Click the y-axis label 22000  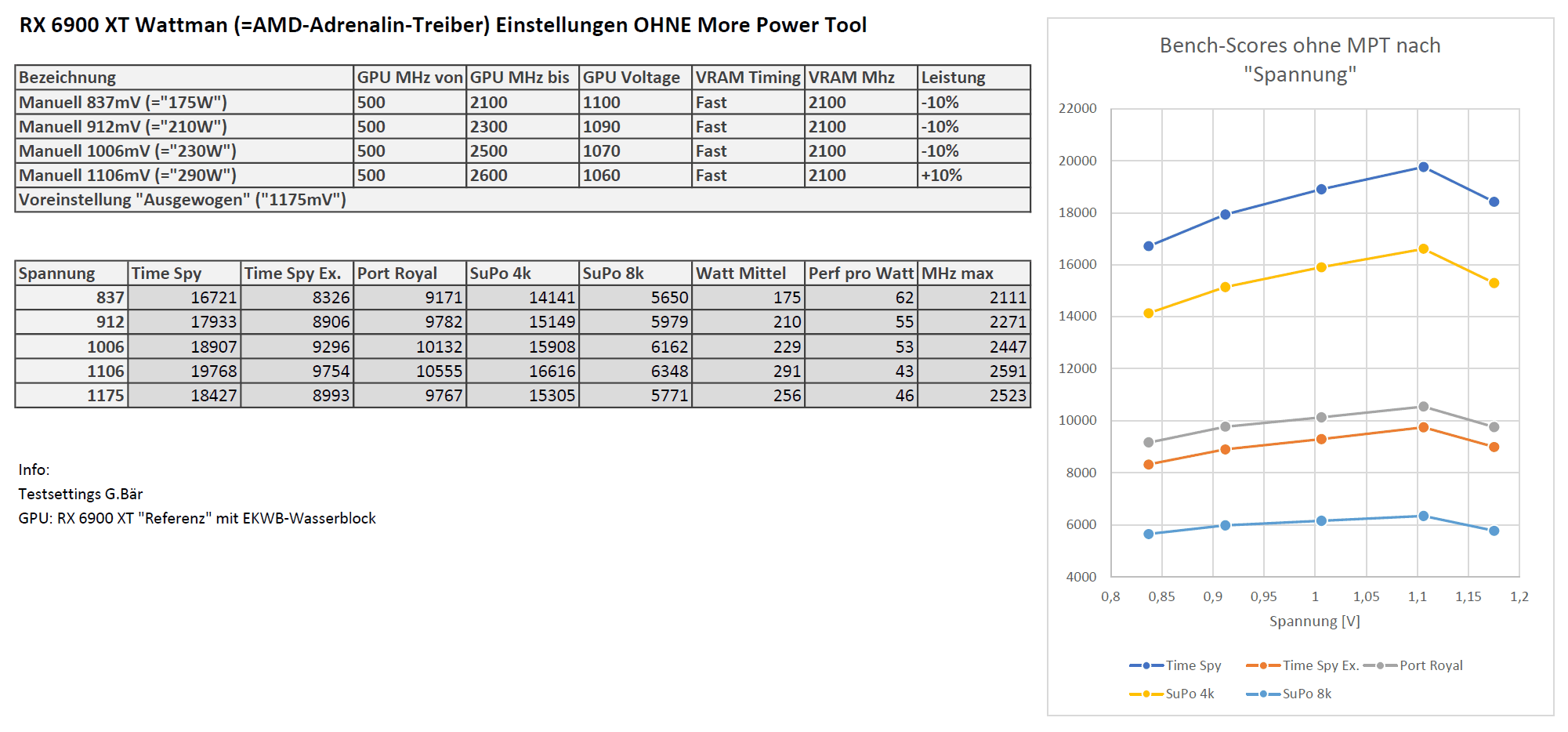click(x=1077, y=108)
